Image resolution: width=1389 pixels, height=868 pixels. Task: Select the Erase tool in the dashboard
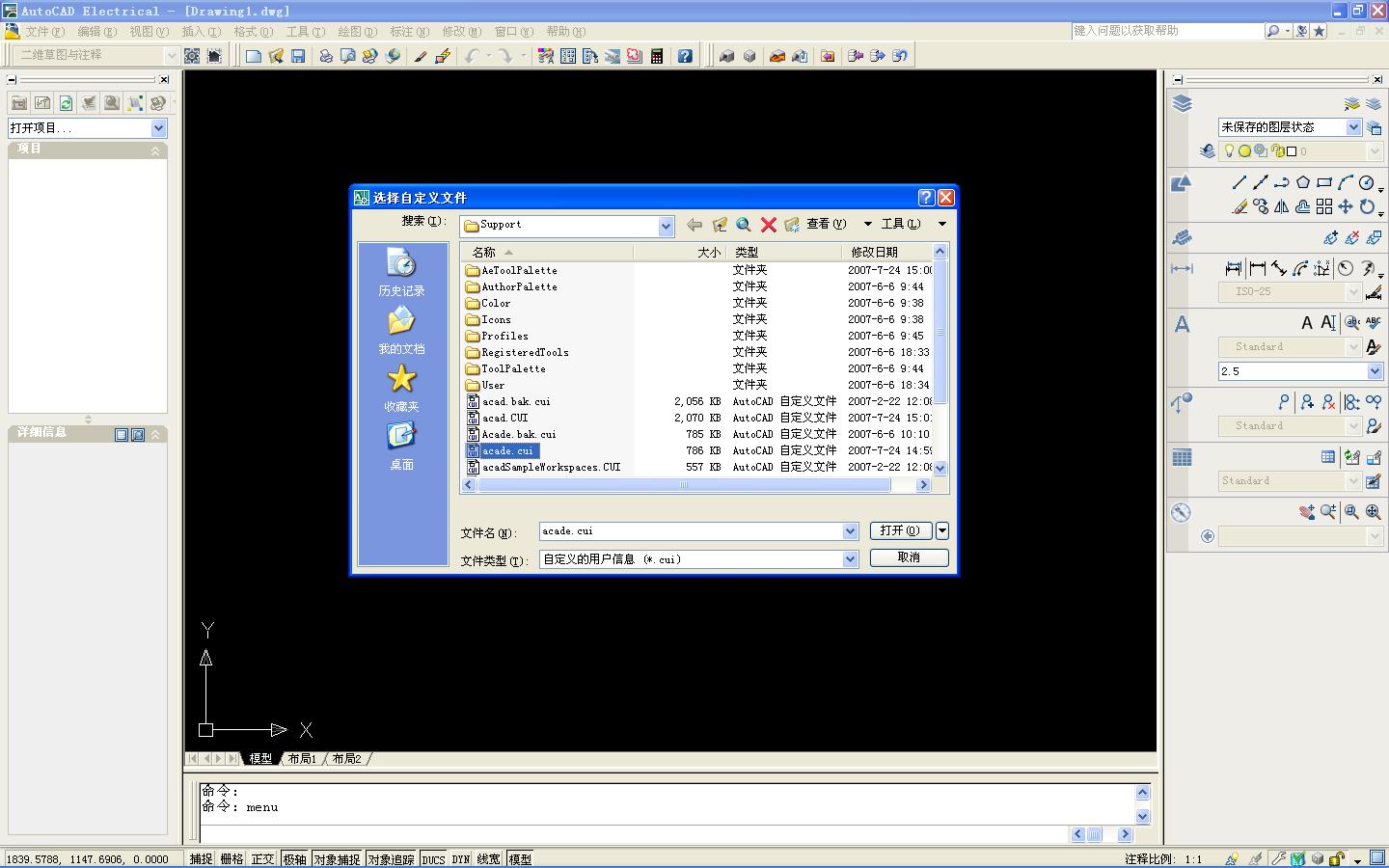coord(1239,206)
